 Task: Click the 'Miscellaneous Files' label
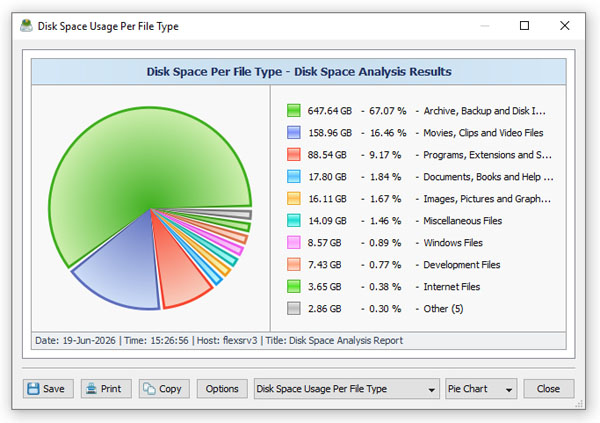click(x=463, y=221)
